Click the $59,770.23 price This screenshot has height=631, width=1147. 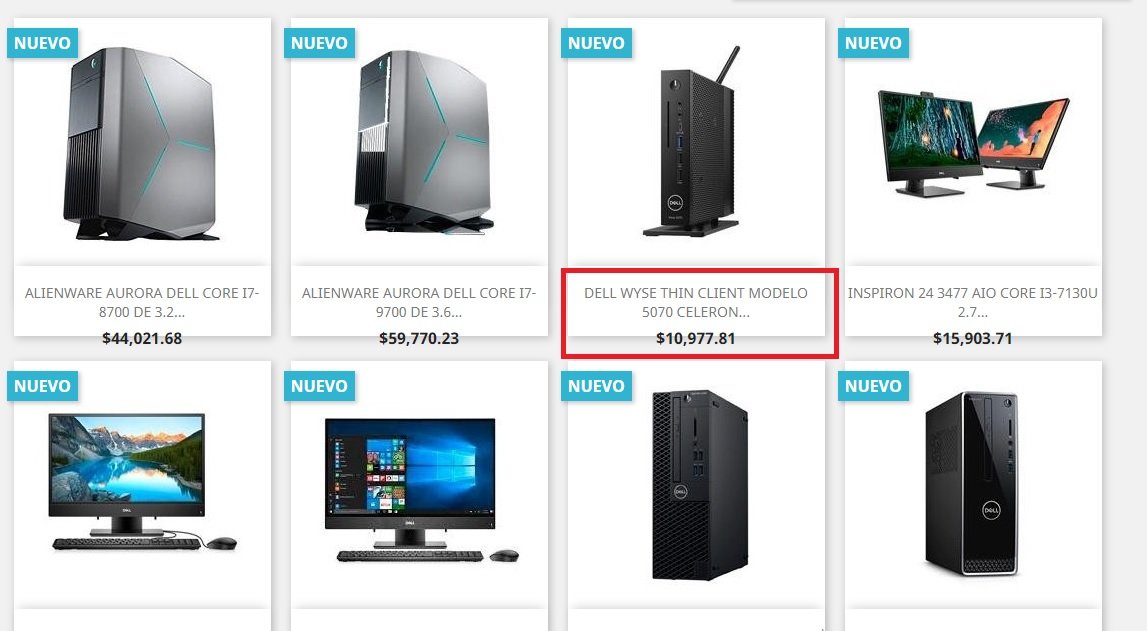419,339
